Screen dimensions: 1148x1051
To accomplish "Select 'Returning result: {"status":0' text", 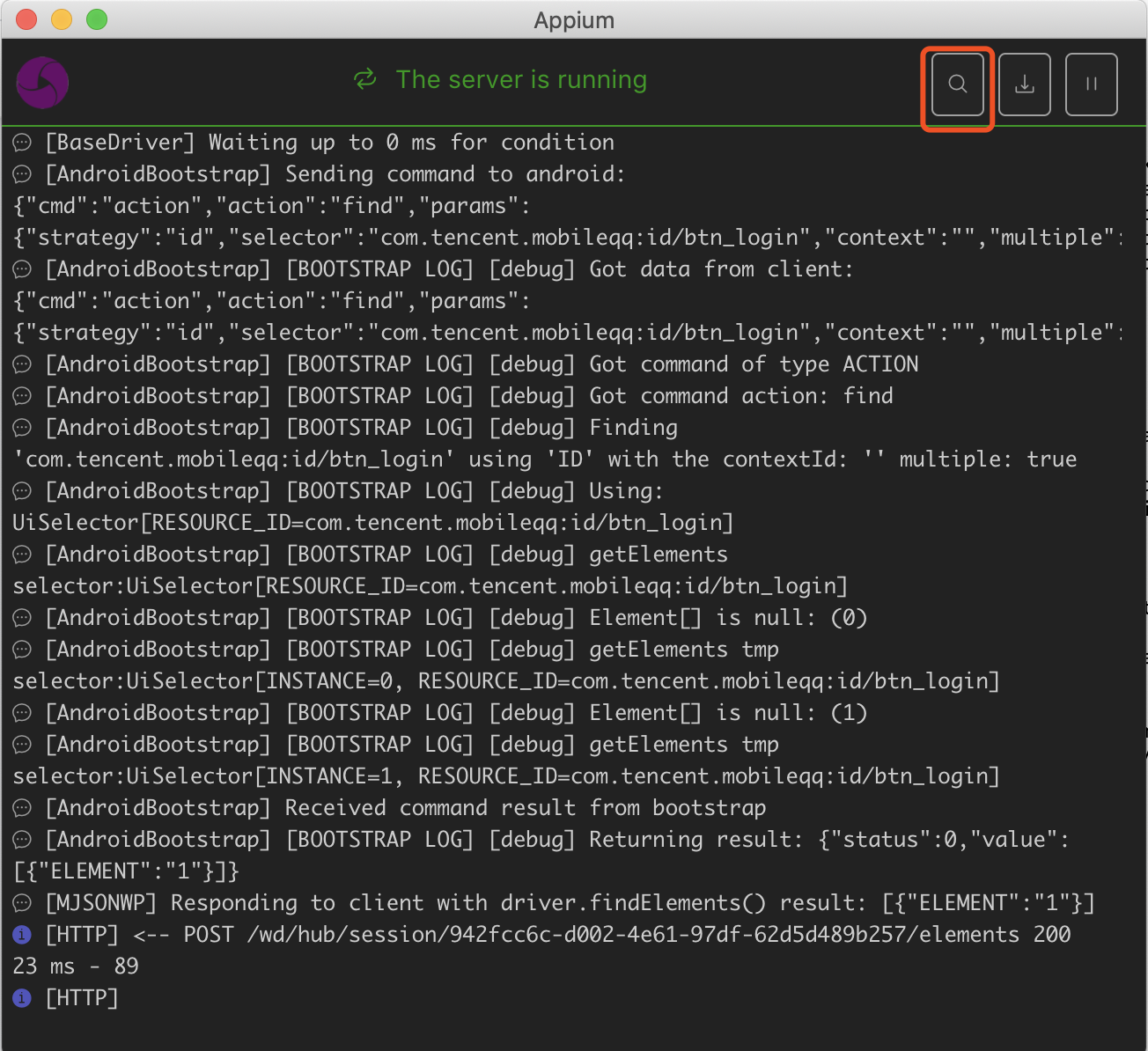I will click(829, 840).
